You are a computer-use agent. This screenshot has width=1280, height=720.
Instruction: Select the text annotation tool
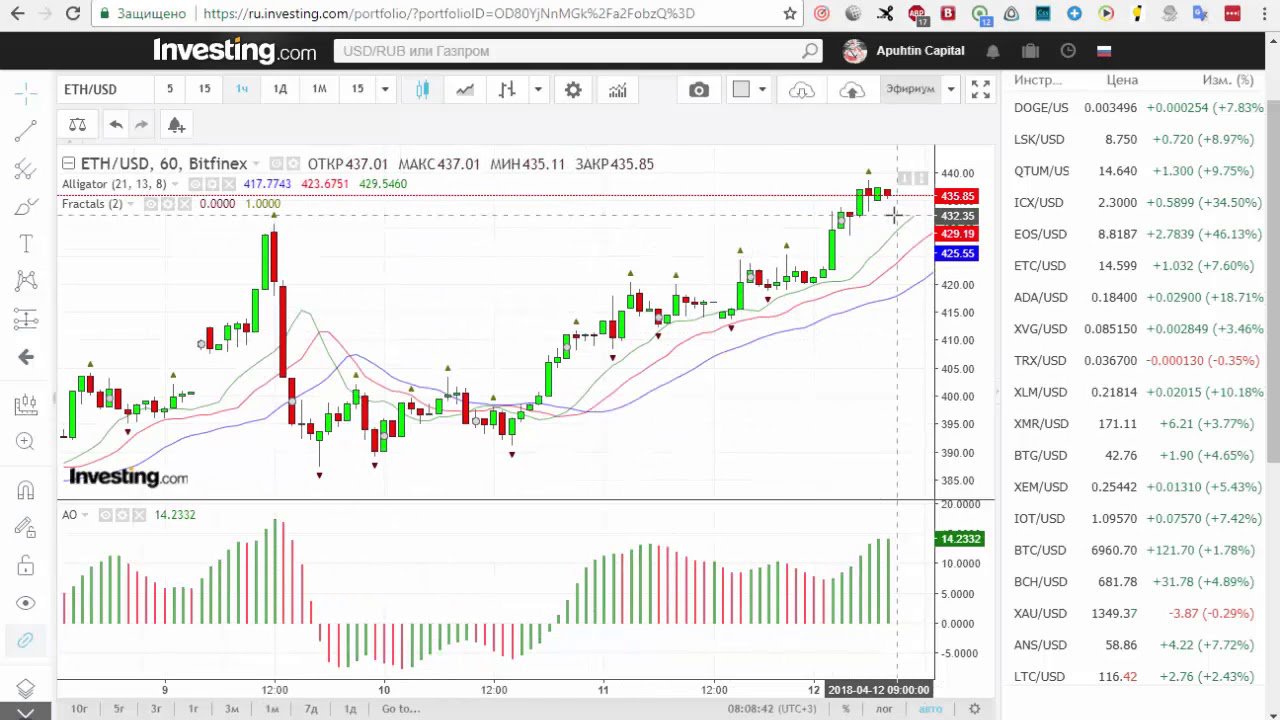tap(26, 244)
